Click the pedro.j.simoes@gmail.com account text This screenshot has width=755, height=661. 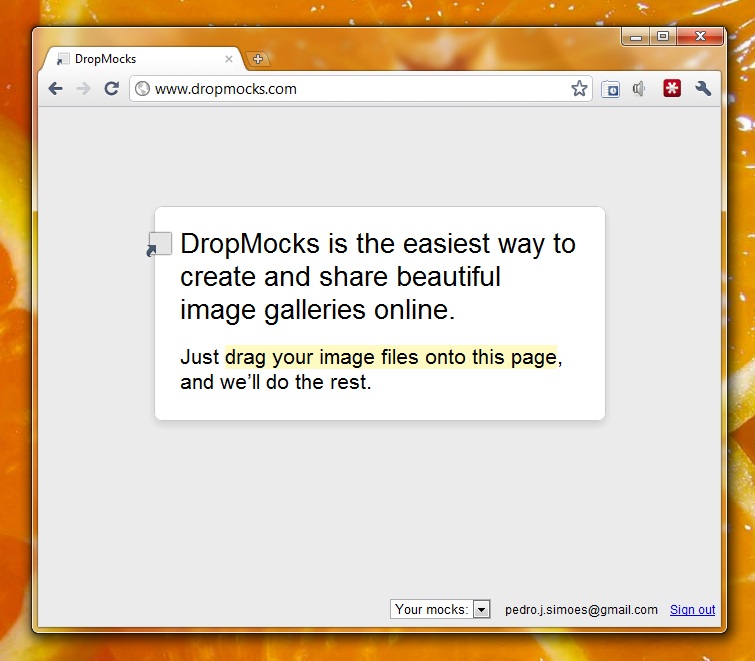(x=581, y=610)
